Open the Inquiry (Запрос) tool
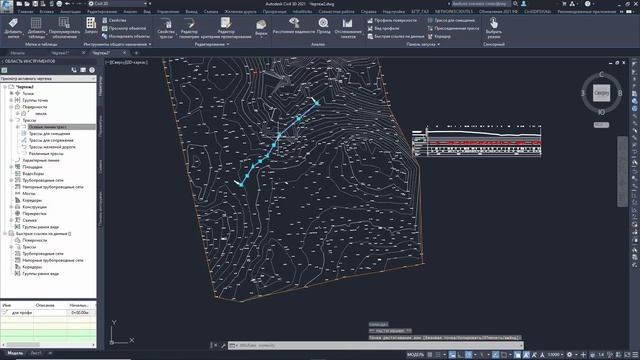640x360 pixels. tap(91, 25)
